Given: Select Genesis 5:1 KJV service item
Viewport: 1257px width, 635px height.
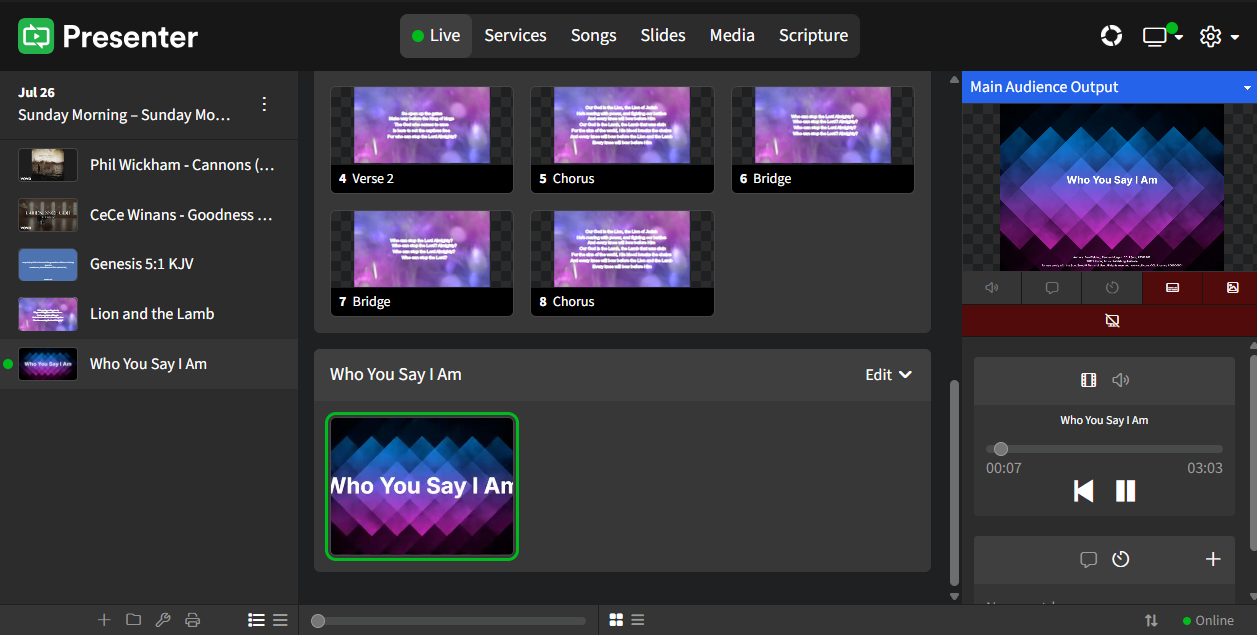Looking at the screenshot, I should pyautogui.click(x=149, y=265).
